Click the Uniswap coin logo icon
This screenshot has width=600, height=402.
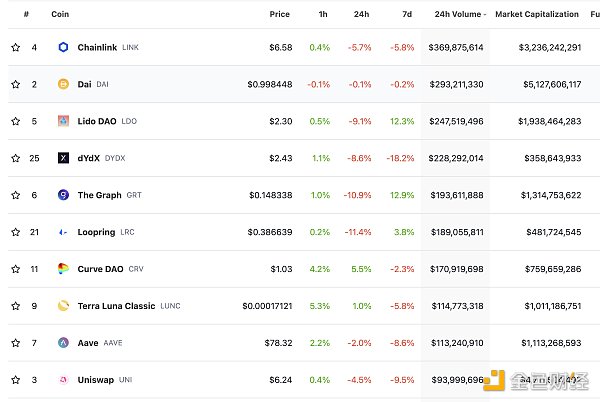(x=63, y=380)
